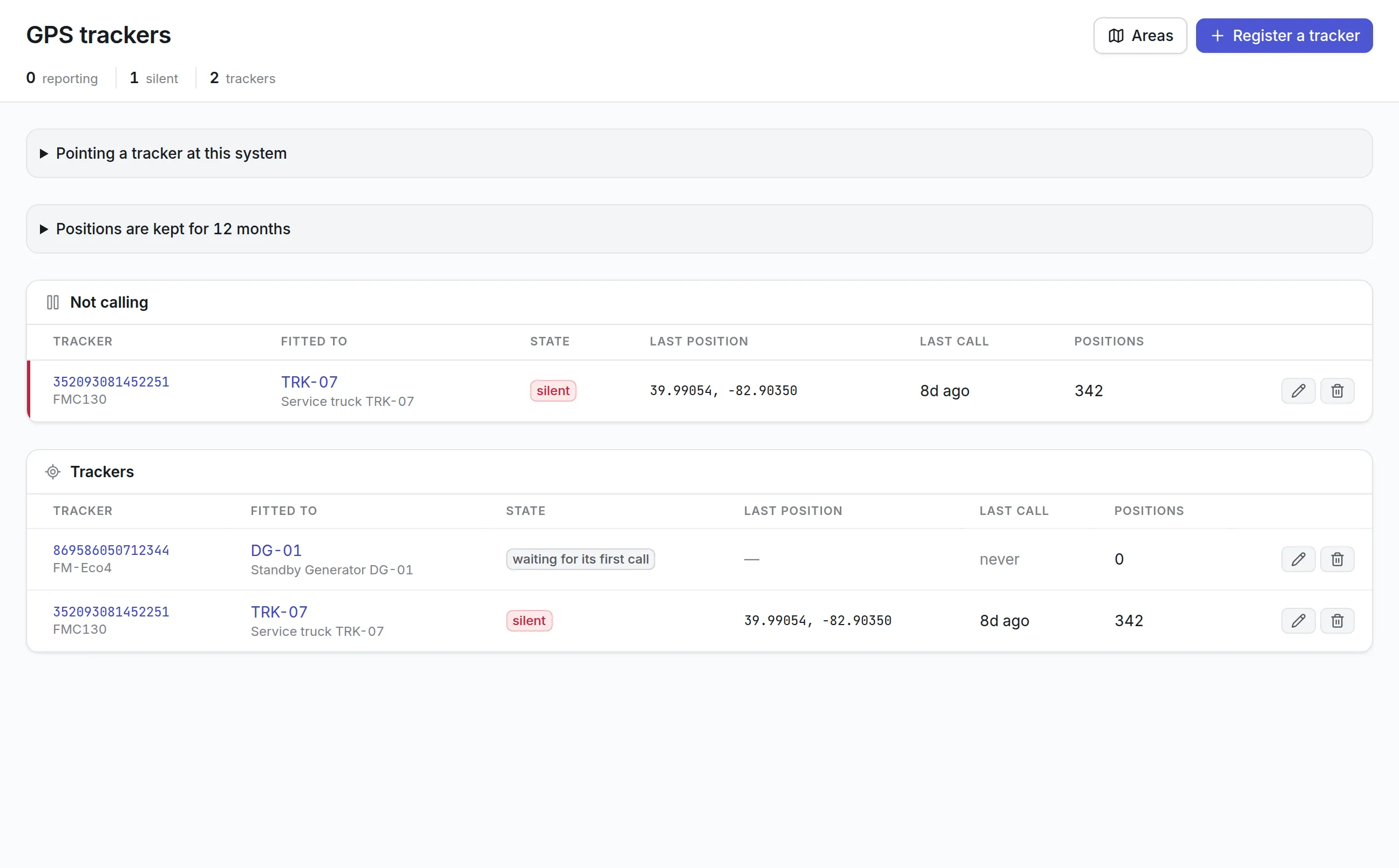Edit the DG-01 tracker via its pencil icon
This screenshot has width=1399, height=868.
pyautogui.click(x=1298, y=559)
